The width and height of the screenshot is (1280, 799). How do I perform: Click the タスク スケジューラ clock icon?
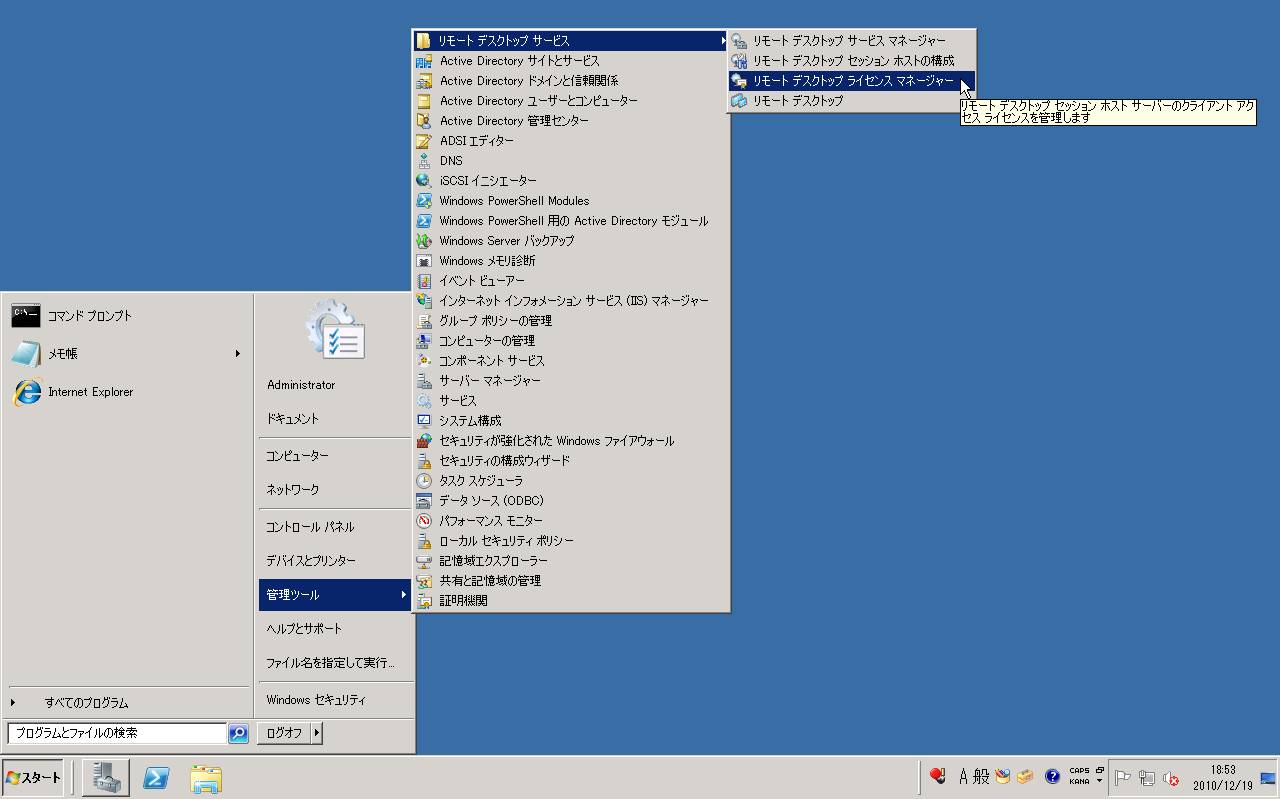click(424, 481)
